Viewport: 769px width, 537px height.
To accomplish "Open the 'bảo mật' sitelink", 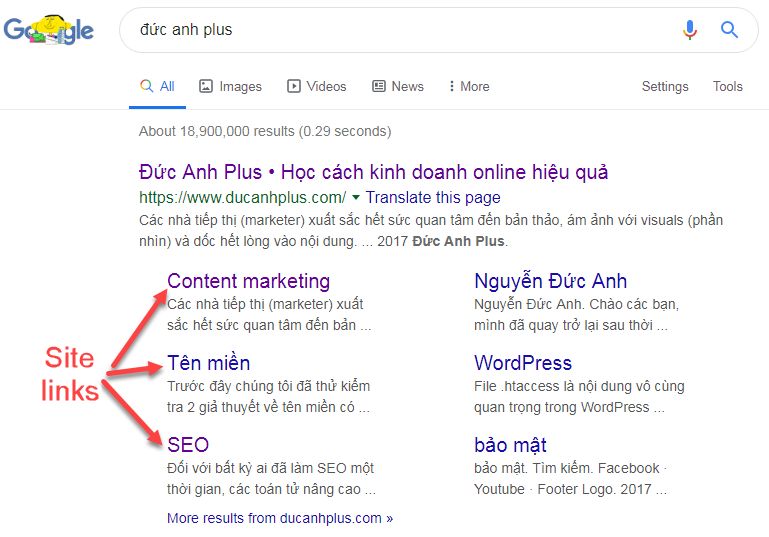I will 510,445.
